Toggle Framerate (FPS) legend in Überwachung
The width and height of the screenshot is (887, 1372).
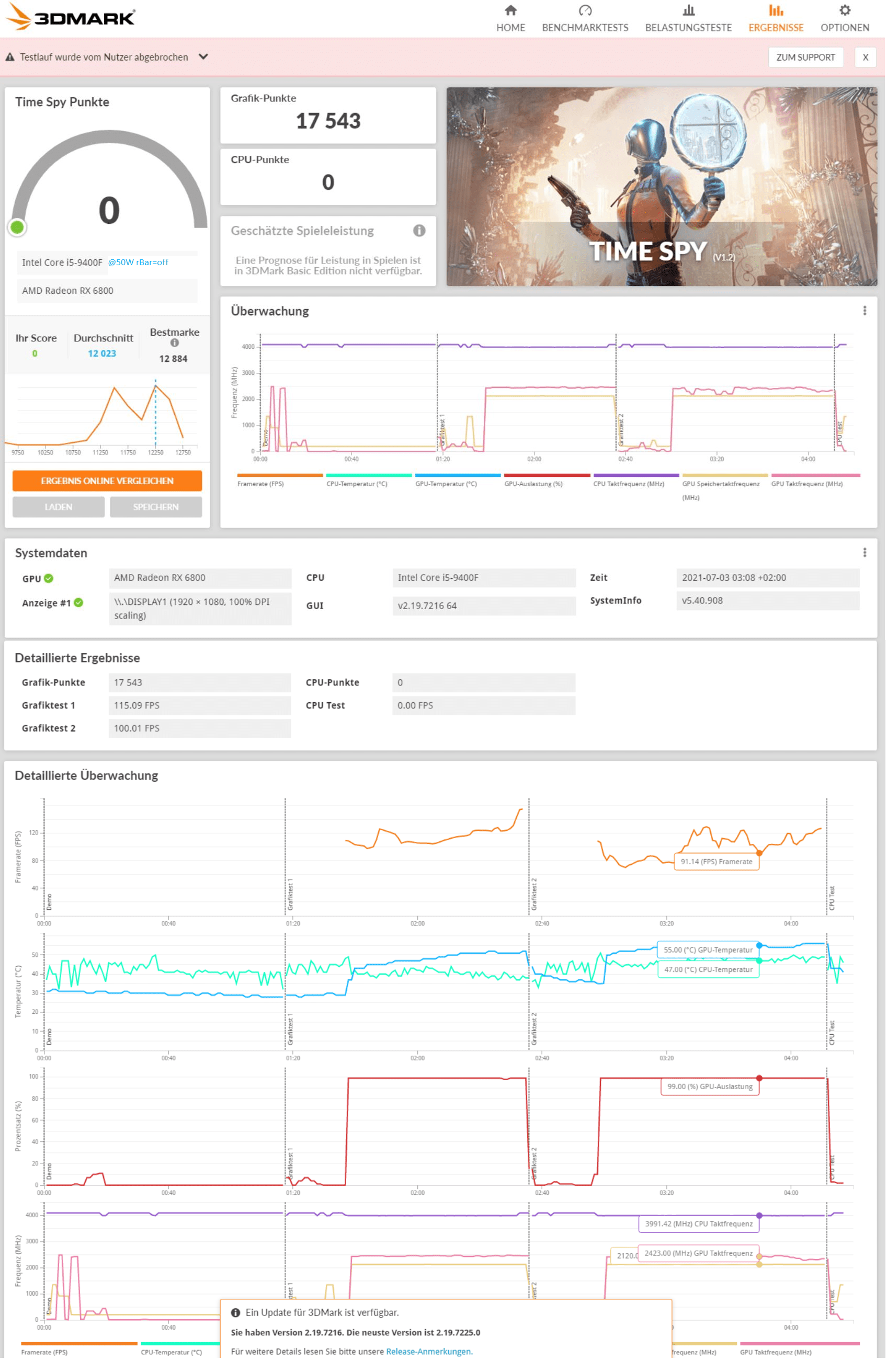[x=280, y=480]
